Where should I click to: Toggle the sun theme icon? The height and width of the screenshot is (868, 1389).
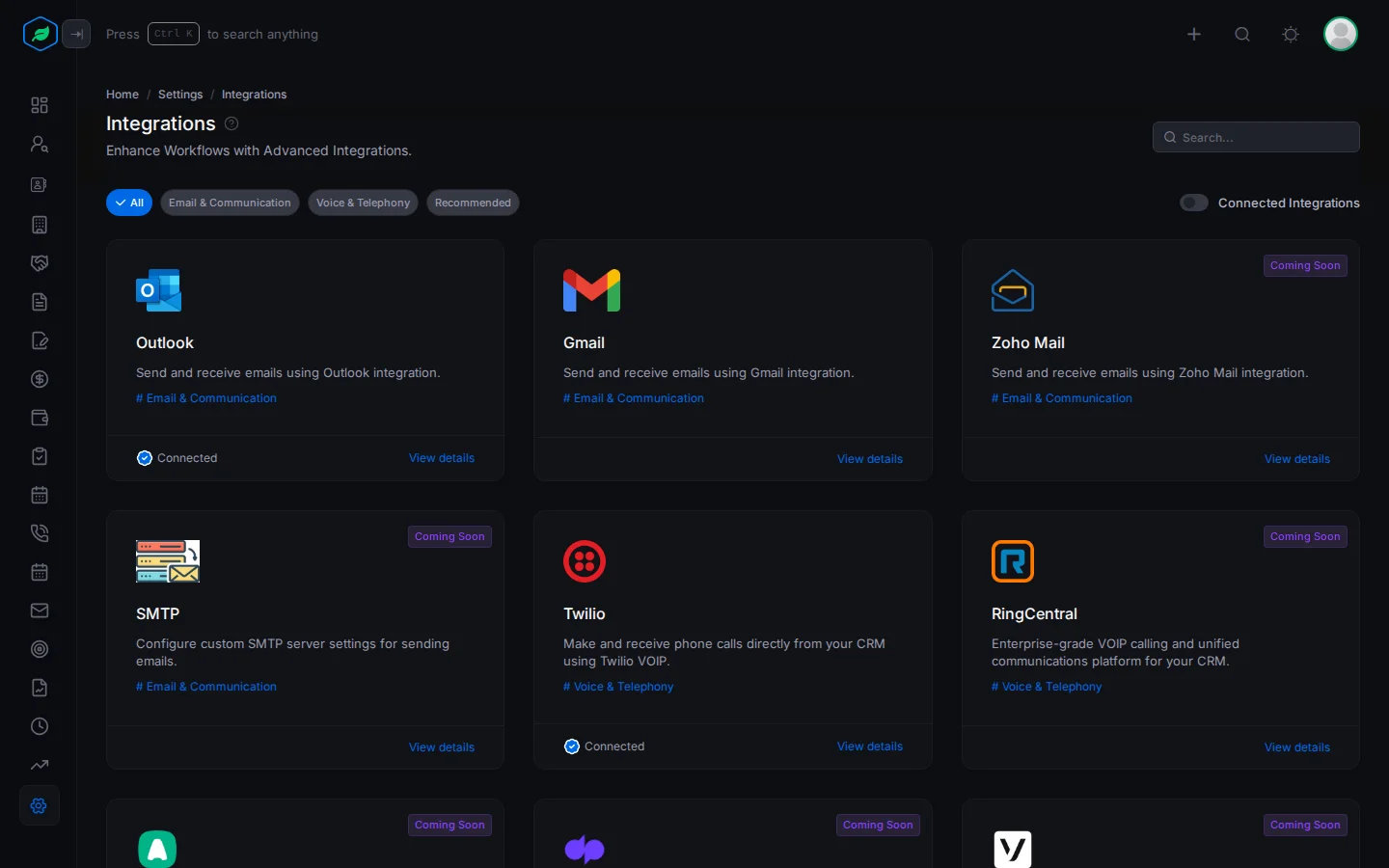point(1291,34)
